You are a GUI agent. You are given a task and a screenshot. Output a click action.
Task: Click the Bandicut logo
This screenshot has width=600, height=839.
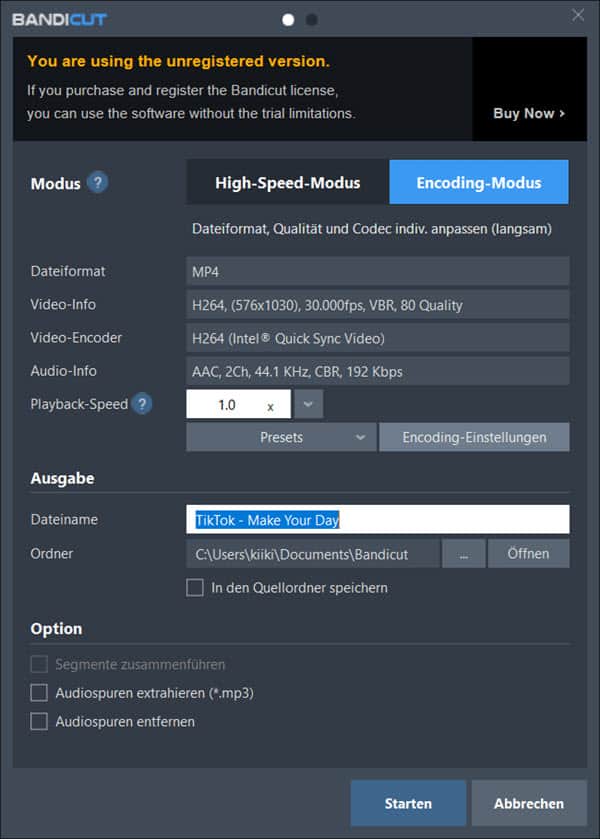click(x=59, y=20)
